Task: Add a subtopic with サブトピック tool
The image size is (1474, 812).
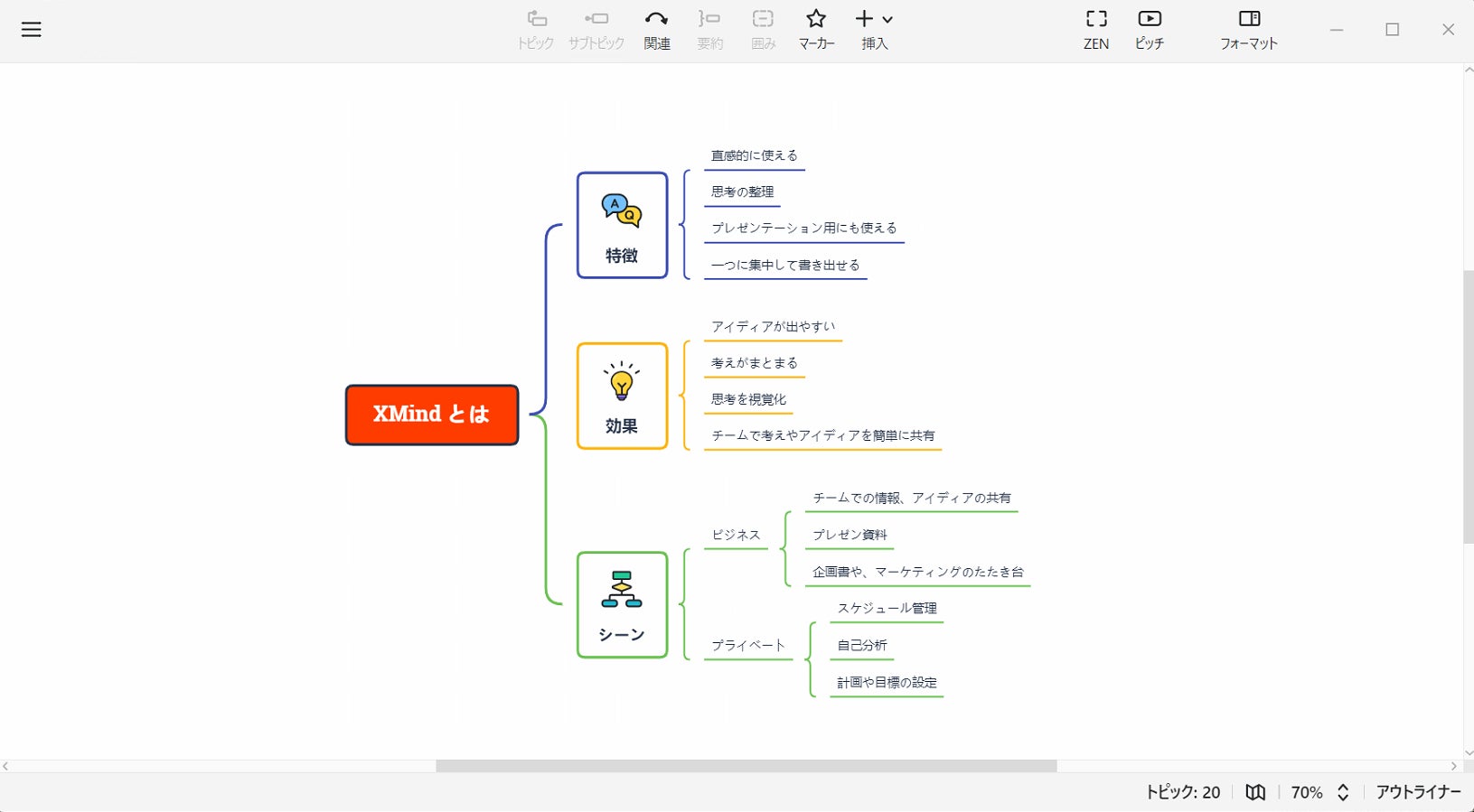Action: point(596,30)
